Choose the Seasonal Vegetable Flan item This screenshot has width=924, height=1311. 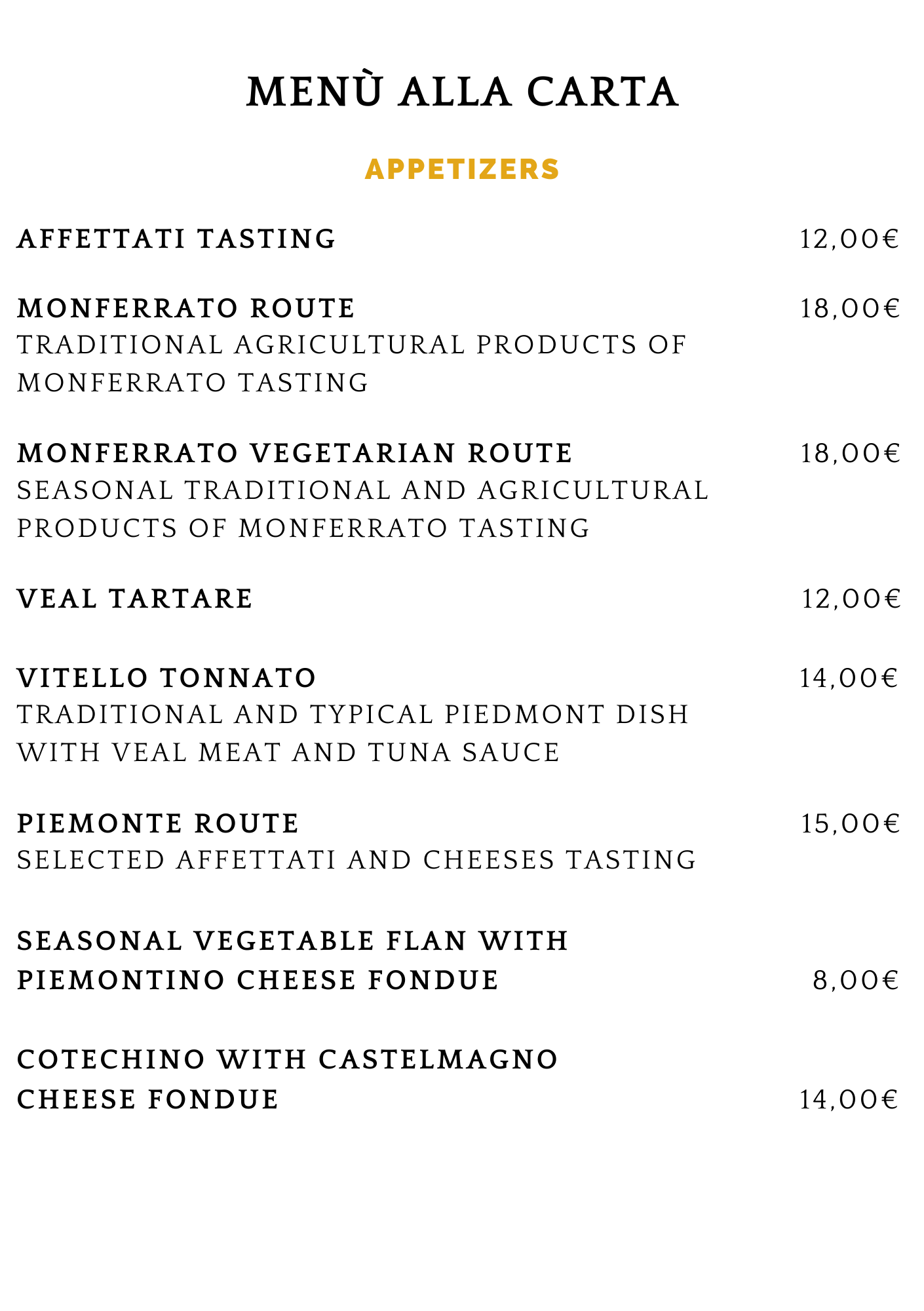point(292,961)
